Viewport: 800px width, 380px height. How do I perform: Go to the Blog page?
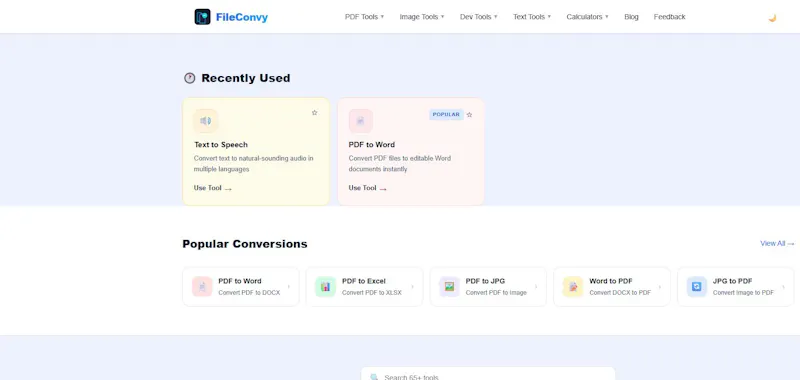point(631,17)
